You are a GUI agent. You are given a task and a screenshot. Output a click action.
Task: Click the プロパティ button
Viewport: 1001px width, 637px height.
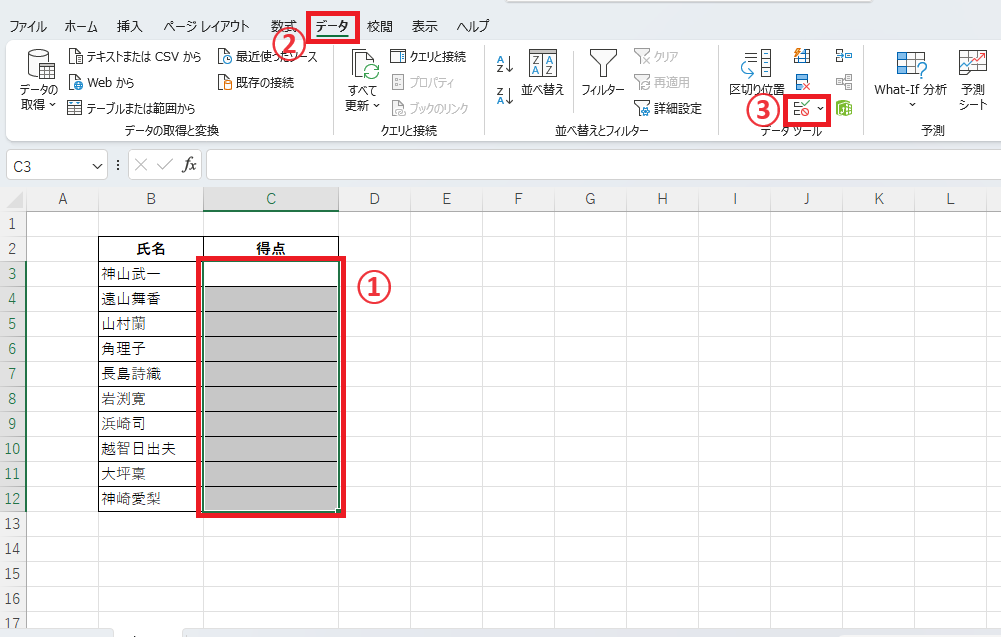(423, 83)
